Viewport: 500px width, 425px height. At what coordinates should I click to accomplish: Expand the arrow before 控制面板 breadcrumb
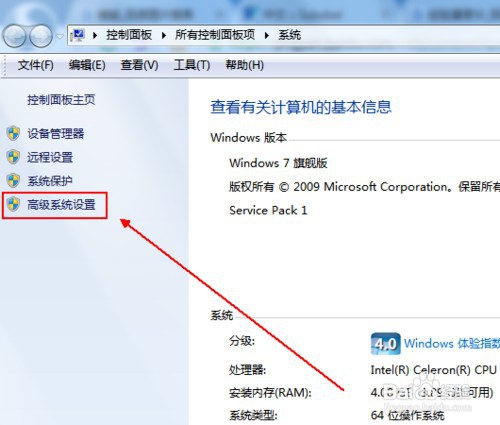95,35
